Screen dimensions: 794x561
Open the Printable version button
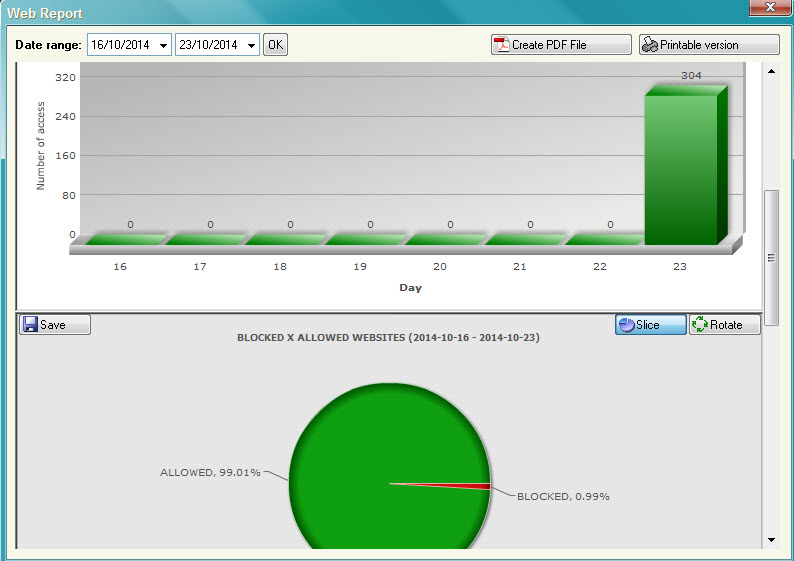point(709,45)
